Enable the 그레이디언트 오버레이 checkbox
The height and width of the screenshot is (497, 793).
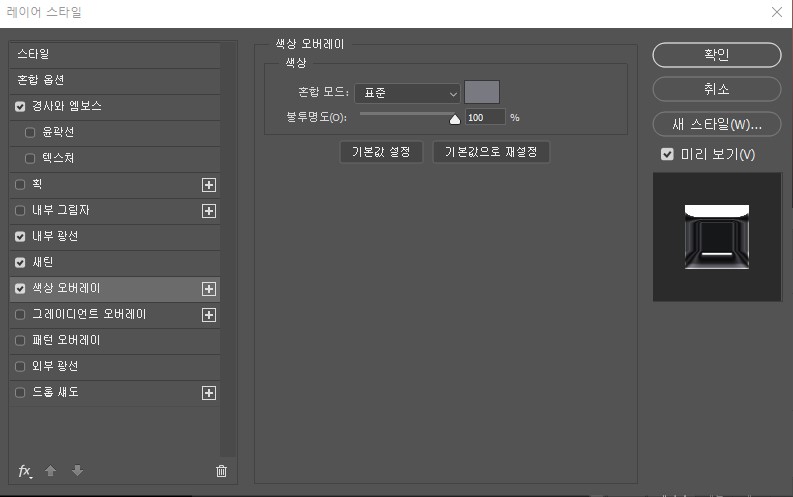20,314
